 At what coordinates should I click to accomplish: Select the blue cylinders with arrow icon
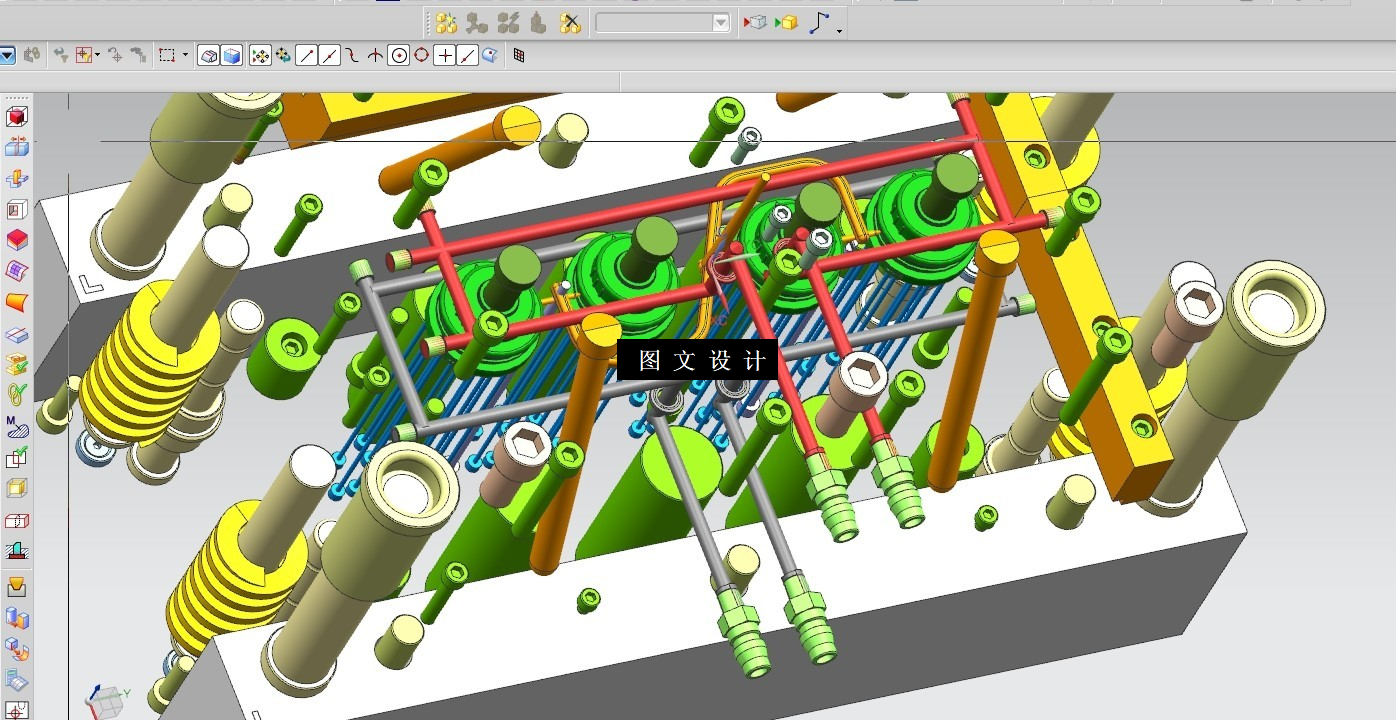pos(17,617)
